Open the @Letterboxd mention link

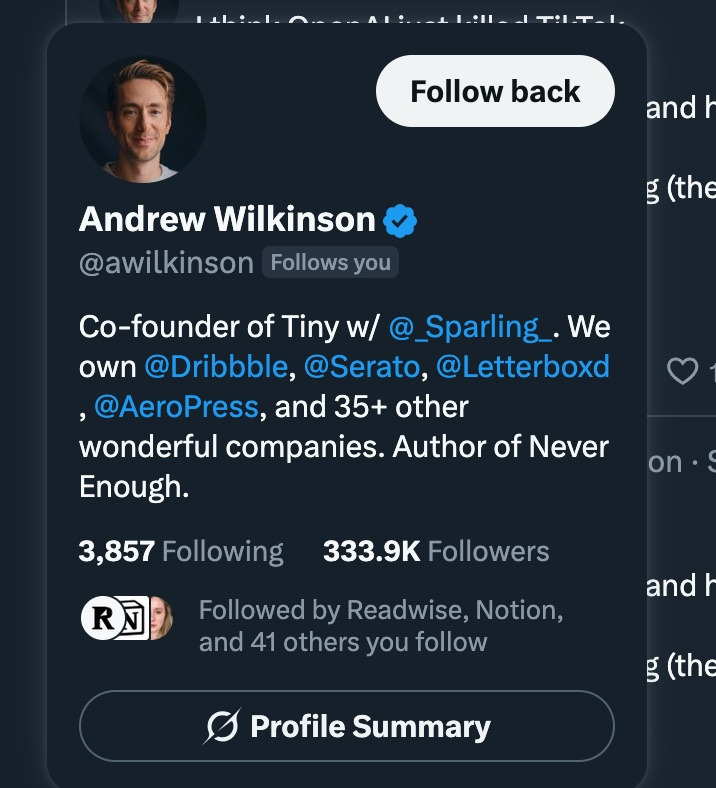523,367
